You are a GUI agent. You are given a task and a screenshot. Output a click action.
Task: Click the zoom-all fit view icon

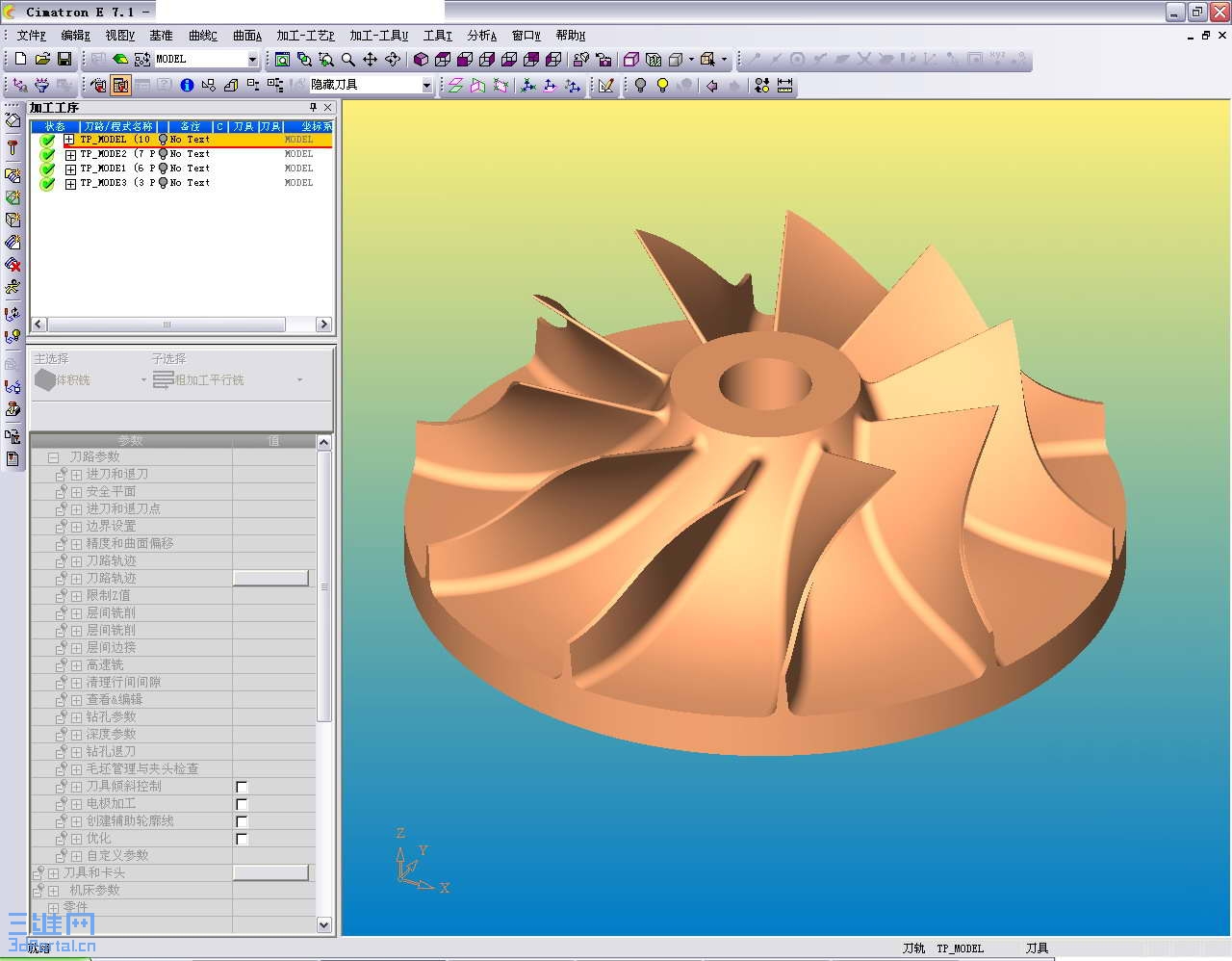(x=282, y=60)
